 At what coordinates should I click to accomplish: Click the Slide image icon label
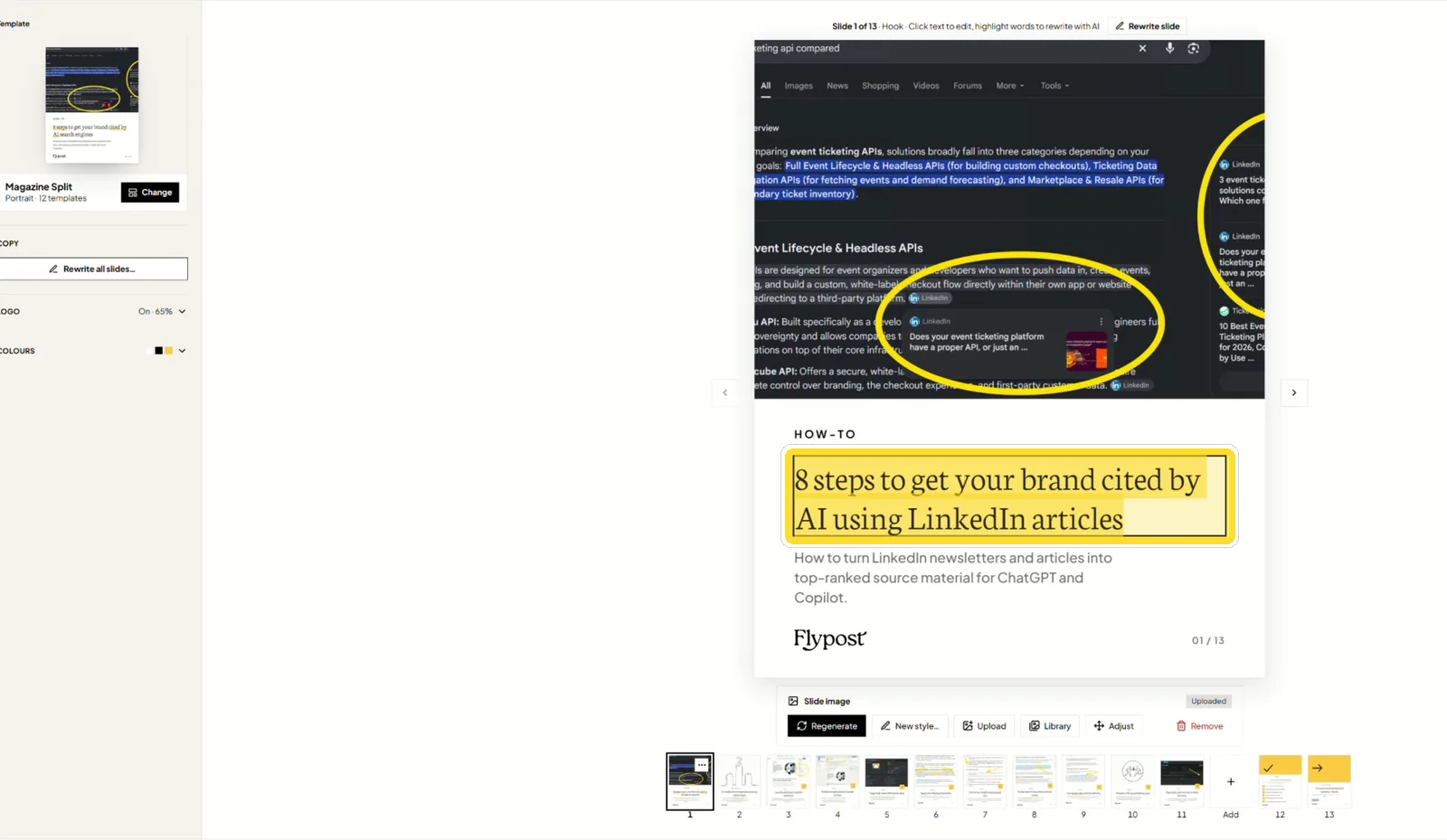pyautogui.click(x=818, y=701)
